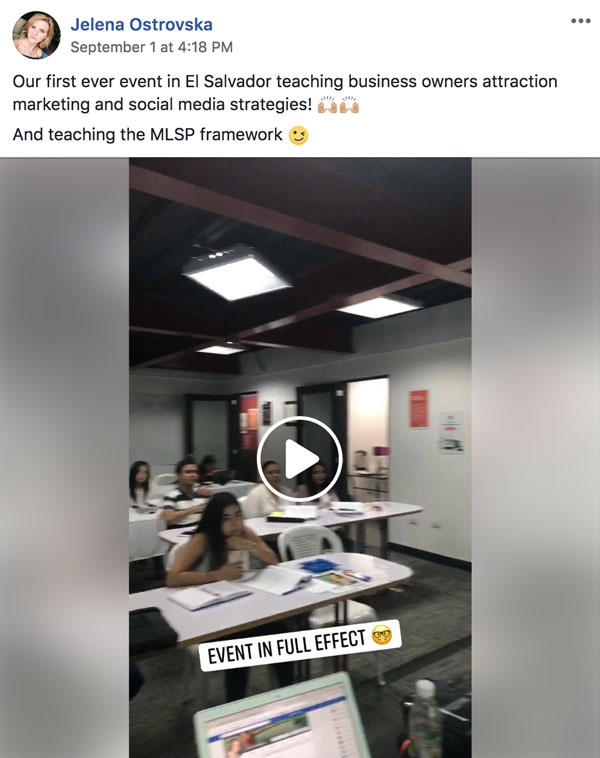Select the 'And teaching the MLSP framework' line
Screen dimensions: 600x758
[147, 134]
